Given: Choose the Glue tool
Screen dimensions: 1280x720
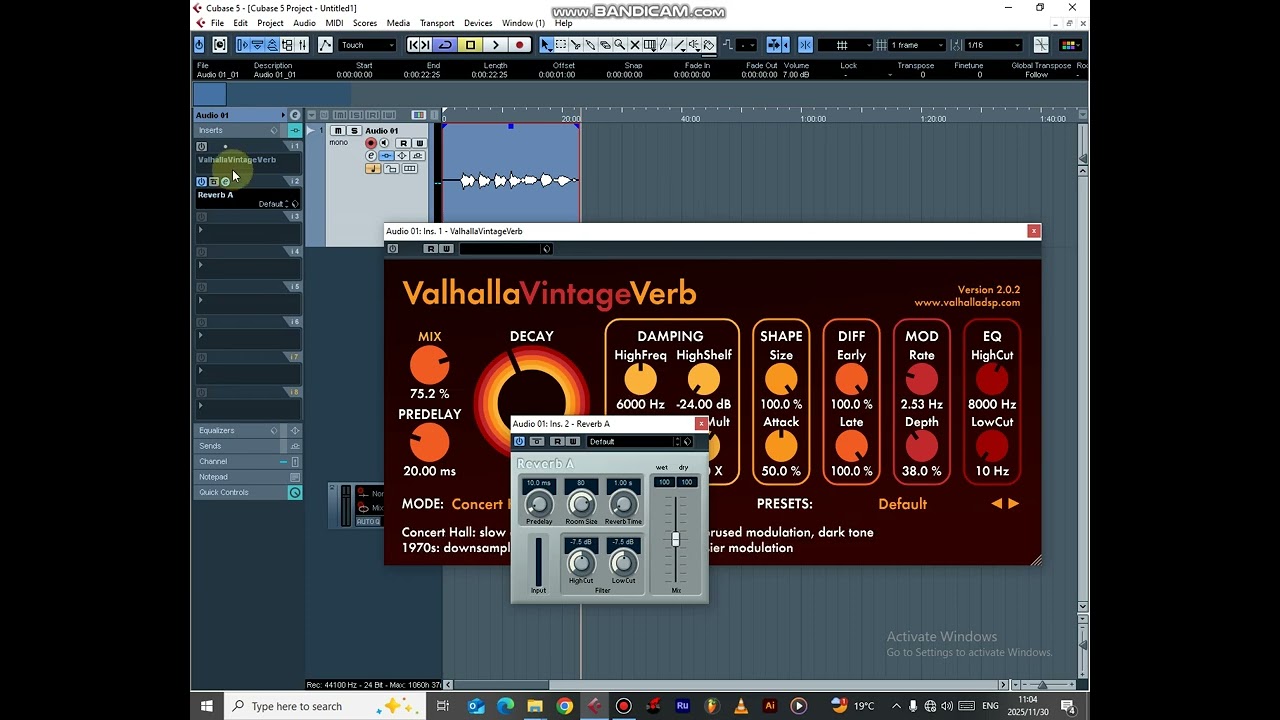Looking at the screenshot, I should tap(591, 45).
